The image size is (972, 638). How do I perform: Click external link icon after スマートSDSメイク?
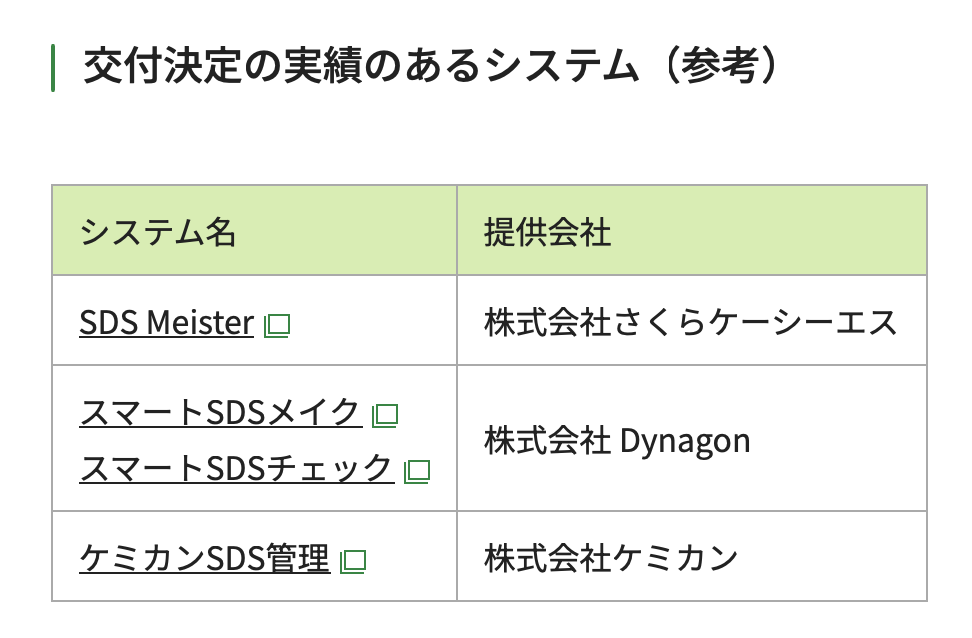385,415
